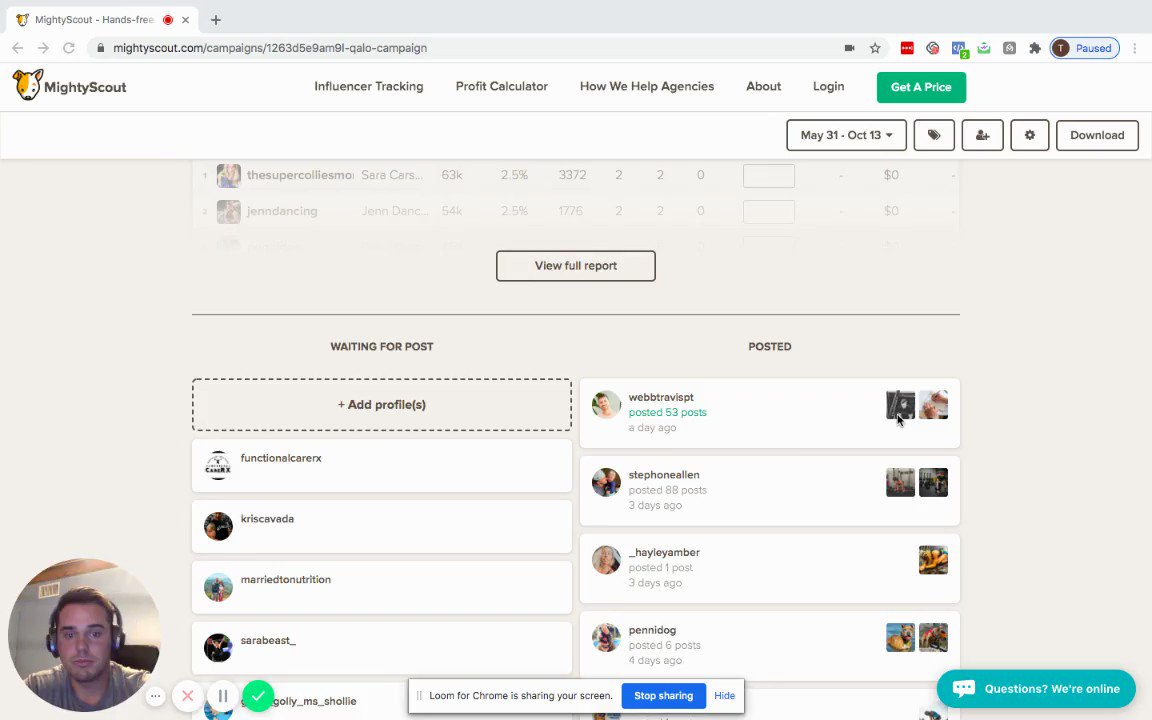Open the May 31 - Oct 13 date dropdown
The height and width of the screenshot is (720, 1152).
[x=846, y=135]
